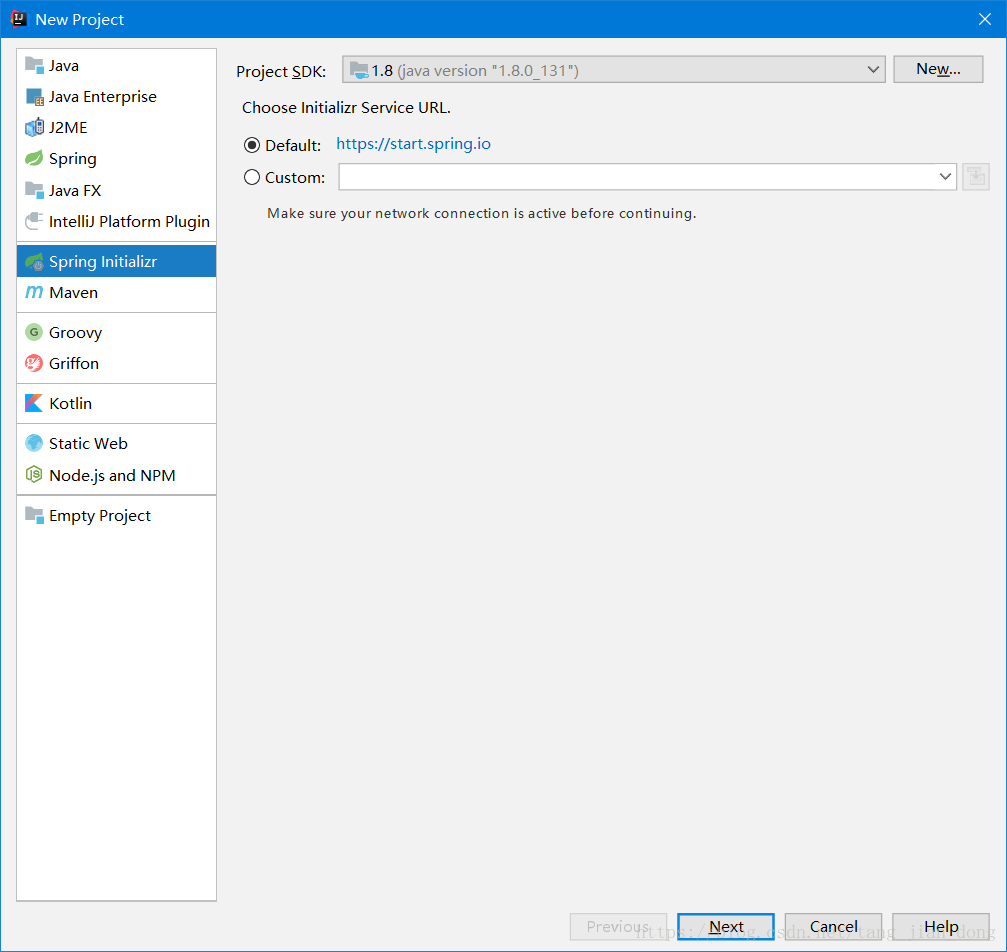Click the Node.js hexagon icon
The width and height of the screenshot is (1007, 952).
(34, 475)
